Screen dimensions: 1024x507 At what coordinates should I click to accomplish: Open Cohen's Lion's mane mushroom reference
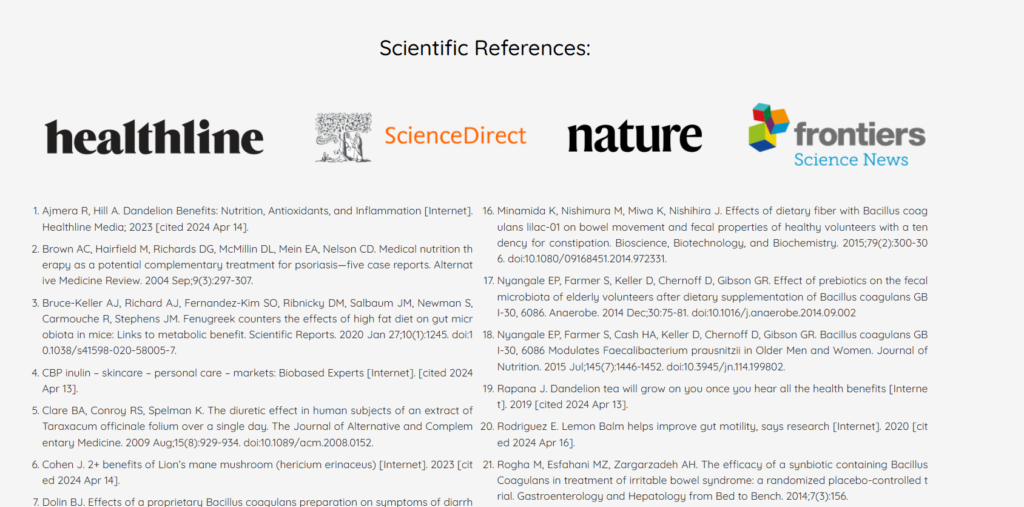click(x=253, y=472)
